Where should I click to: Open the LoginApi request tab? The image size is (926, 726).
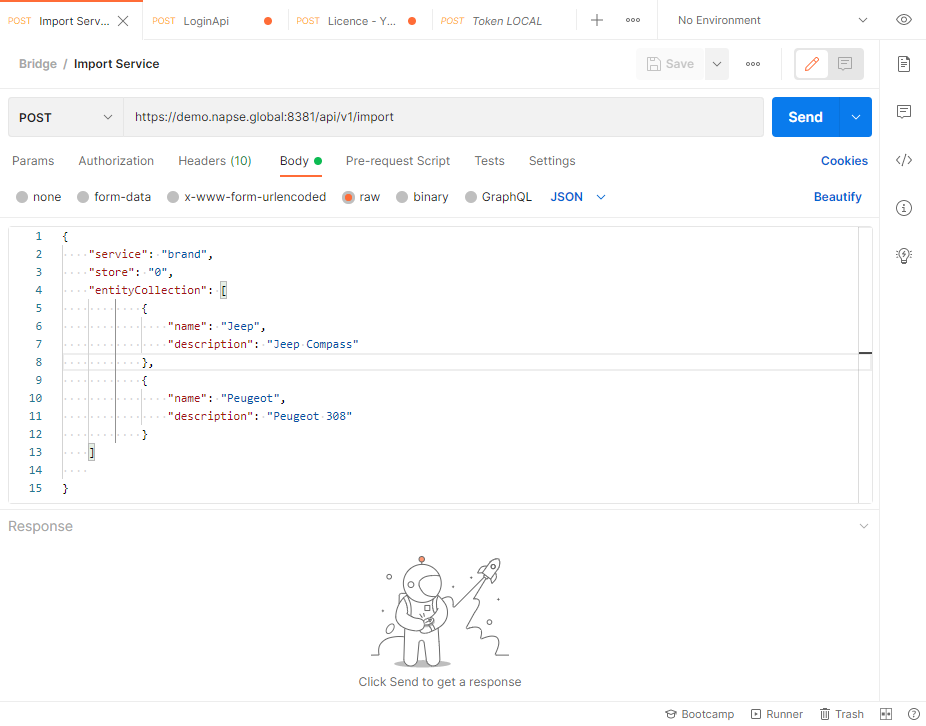tap(206, 21)
